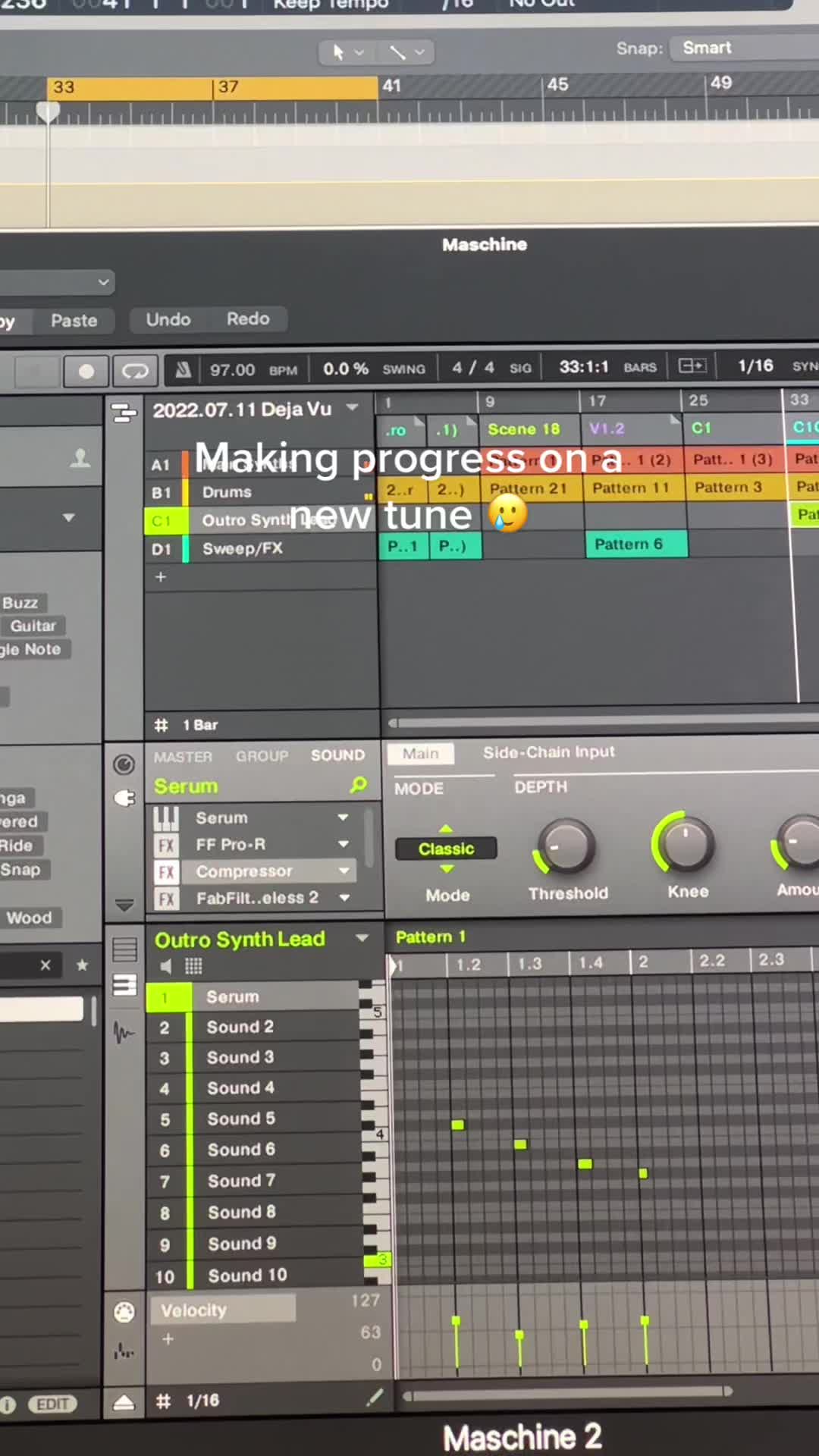Expand the Compressor plug-in dropdown arrow
Screen dimensions: 819x1456
(344, 871)
